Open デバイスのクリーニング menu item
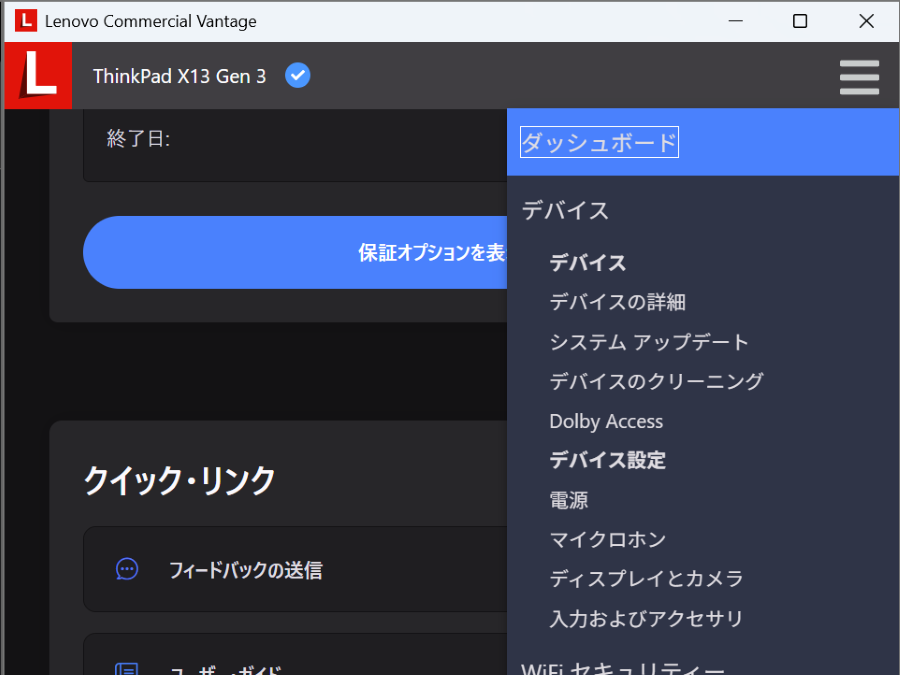Viewport: 900px width, 675px height. (657, 381)
